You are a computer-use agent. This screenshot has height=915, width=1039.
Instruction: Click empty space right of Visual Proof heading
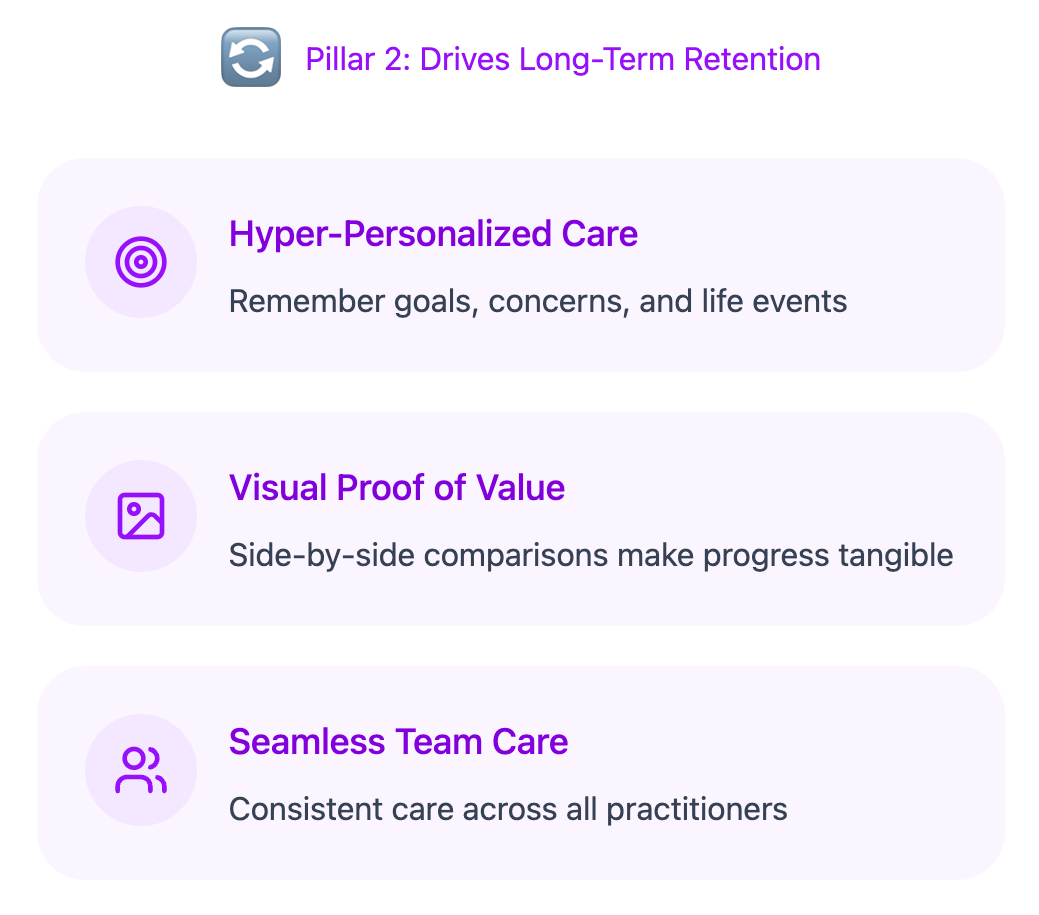point(780,488)
